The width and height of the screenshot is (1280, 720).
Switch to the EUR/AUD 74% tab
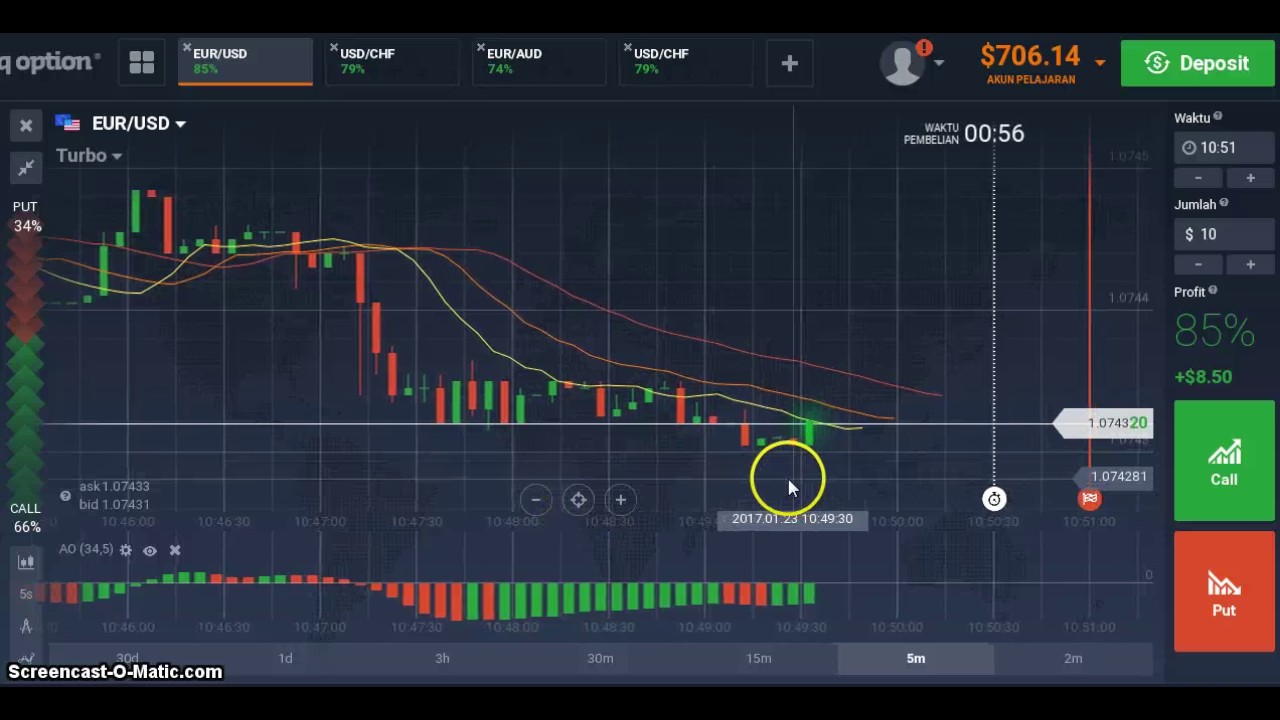click(539, 62)
